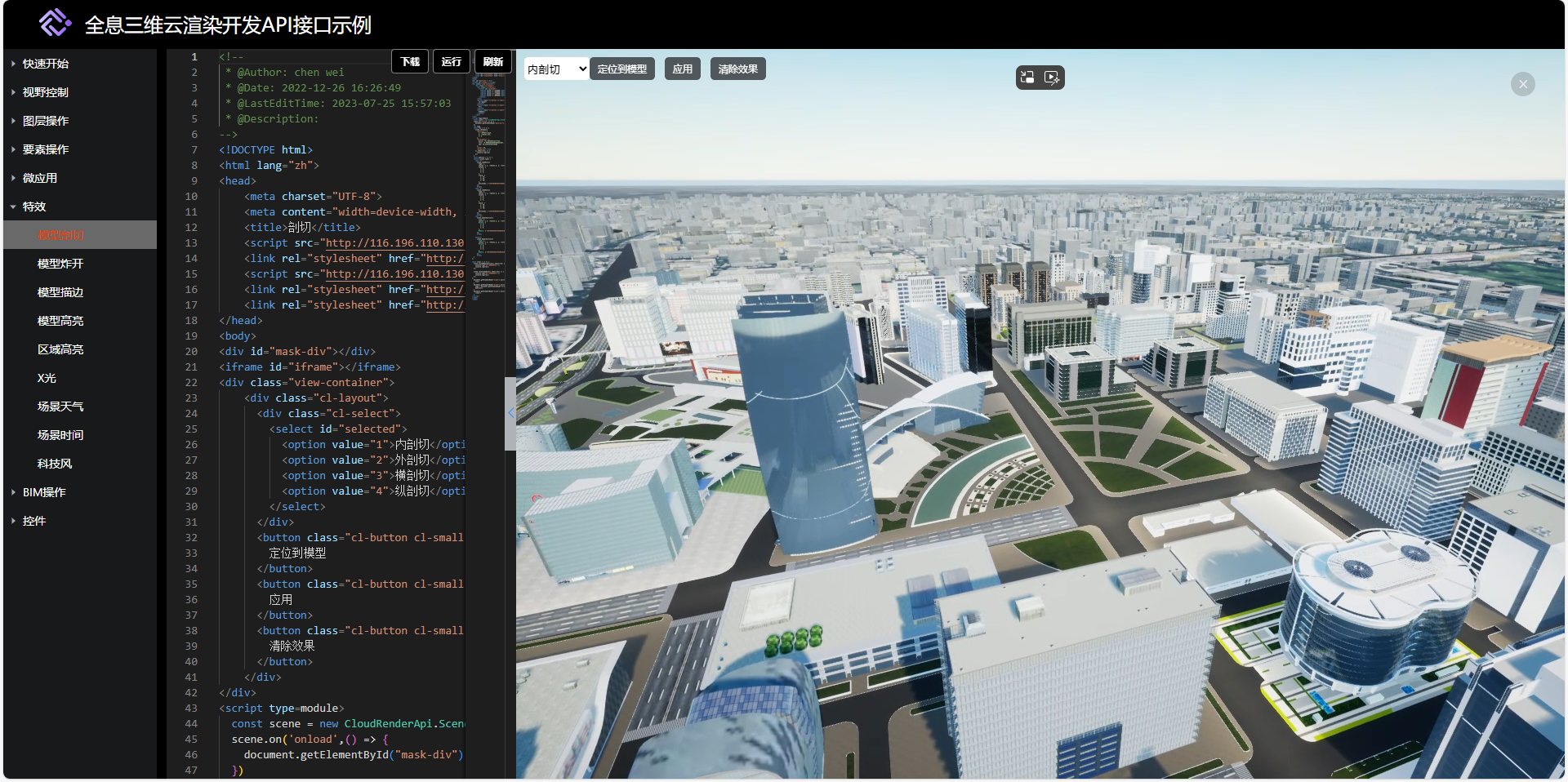
Task: Click the panel collapse arrow beside the code editor
Action: (x=510, y=413)
